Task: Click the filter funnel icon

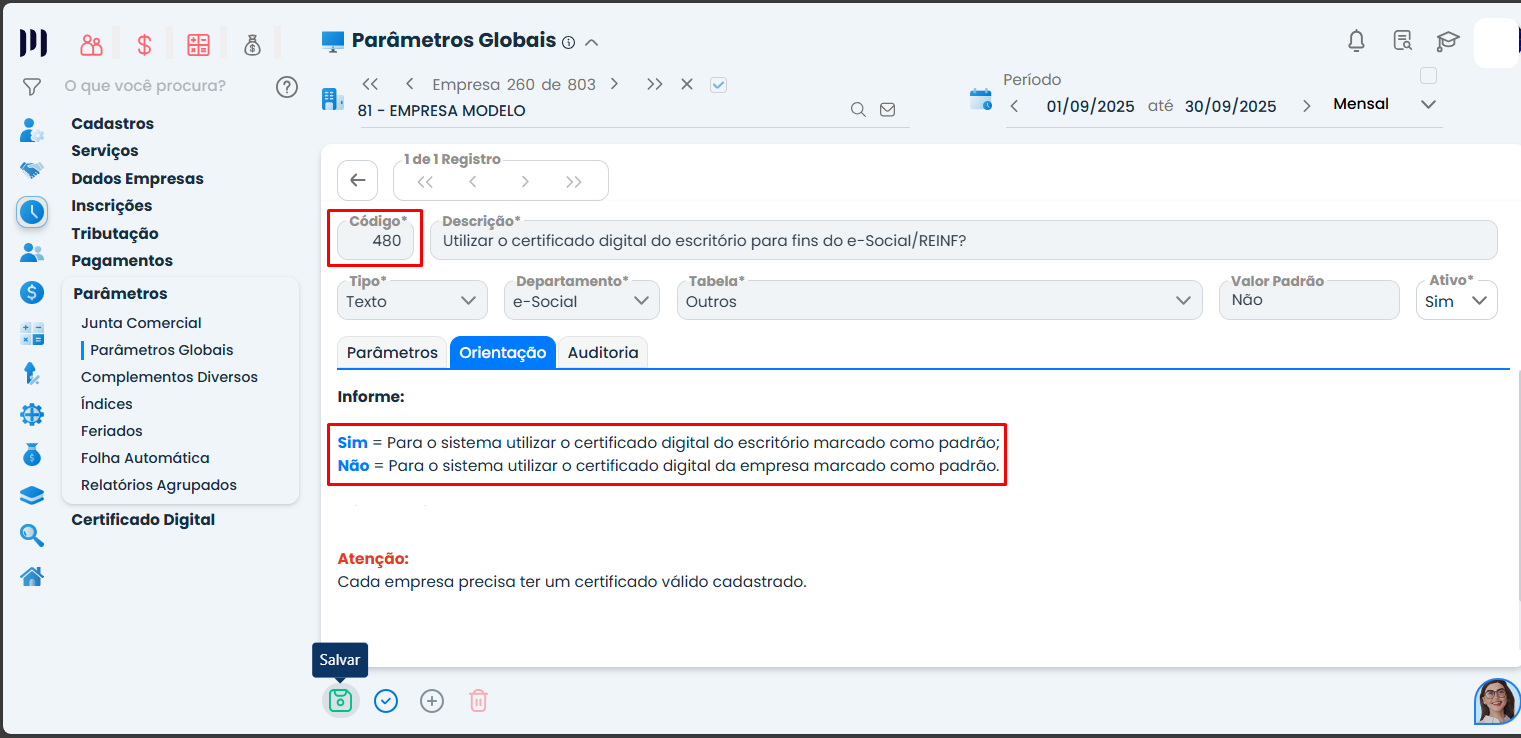Action: pos(32,87)
